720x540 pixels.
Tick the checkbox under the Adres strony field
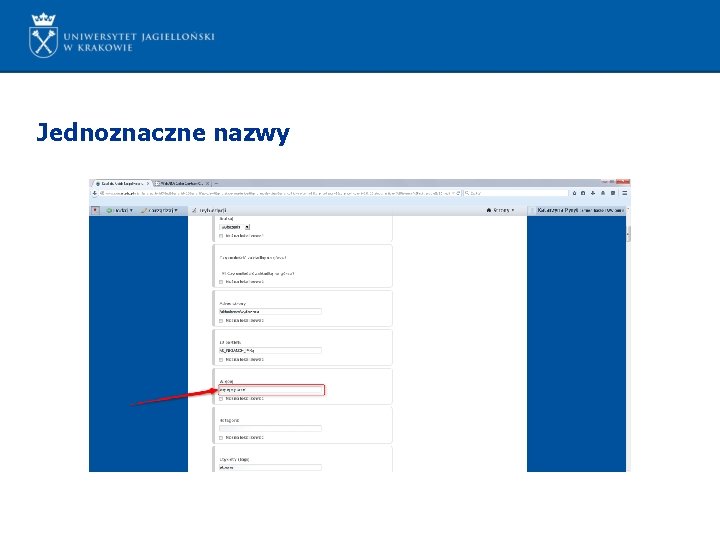(x=221, y=321)
